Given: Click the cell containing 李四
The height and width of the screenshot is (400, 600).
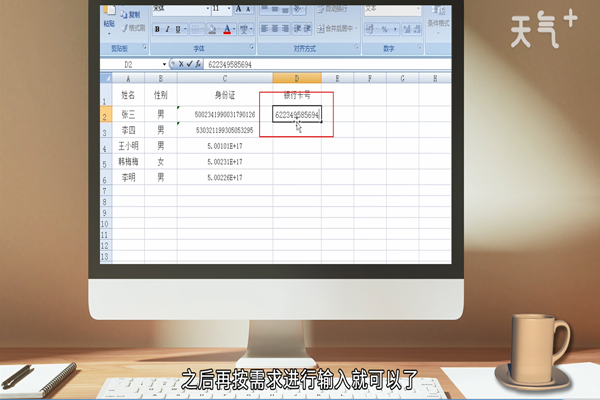Looking at the screenshot, I should pos(128,130).
